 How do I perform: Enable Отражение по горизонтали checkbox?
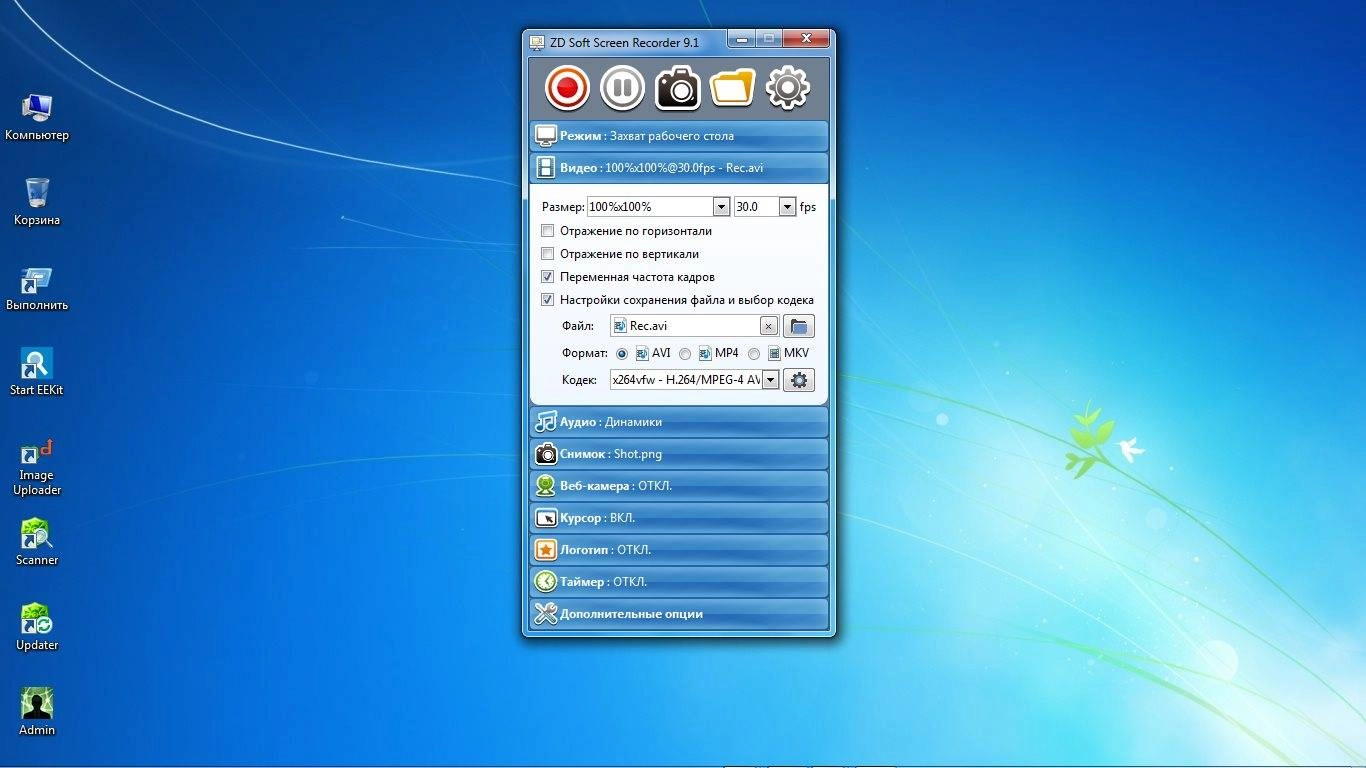(547, 231)
